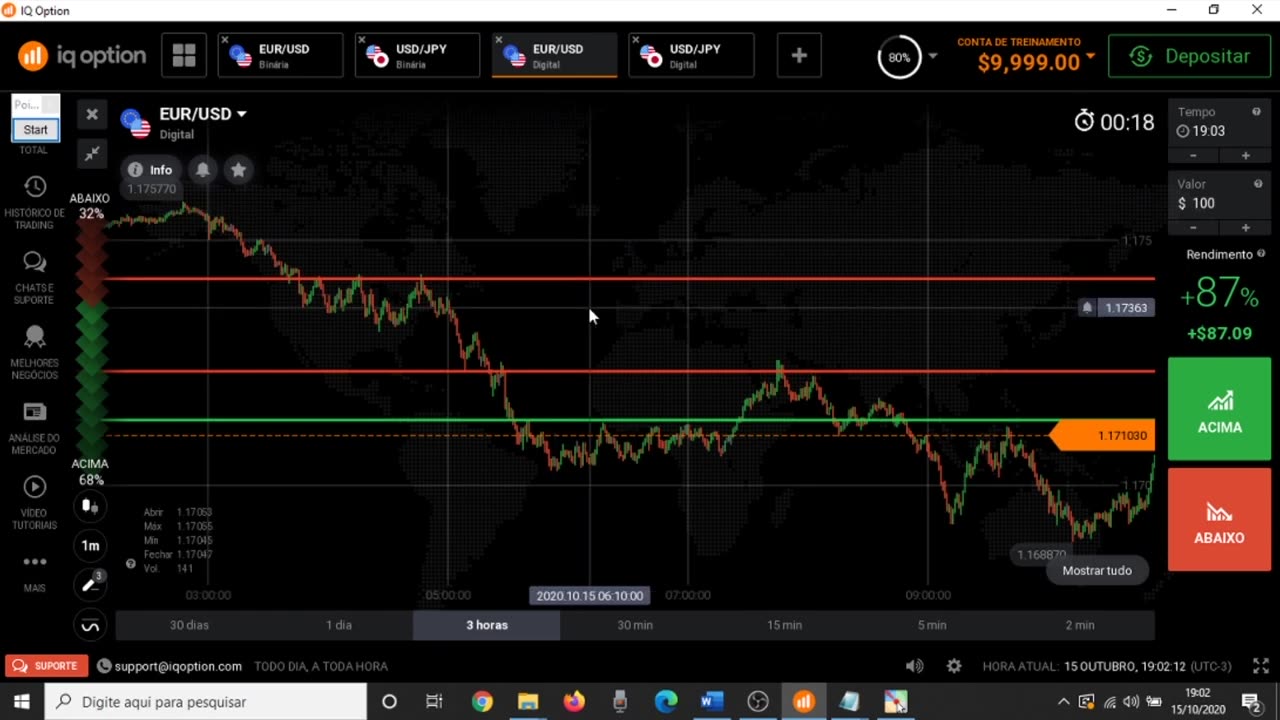Click the Suporte chat button
Image resolution: width=1280 pixels, height=720 pixels.
pyautogui.click(x=46, y=666)
